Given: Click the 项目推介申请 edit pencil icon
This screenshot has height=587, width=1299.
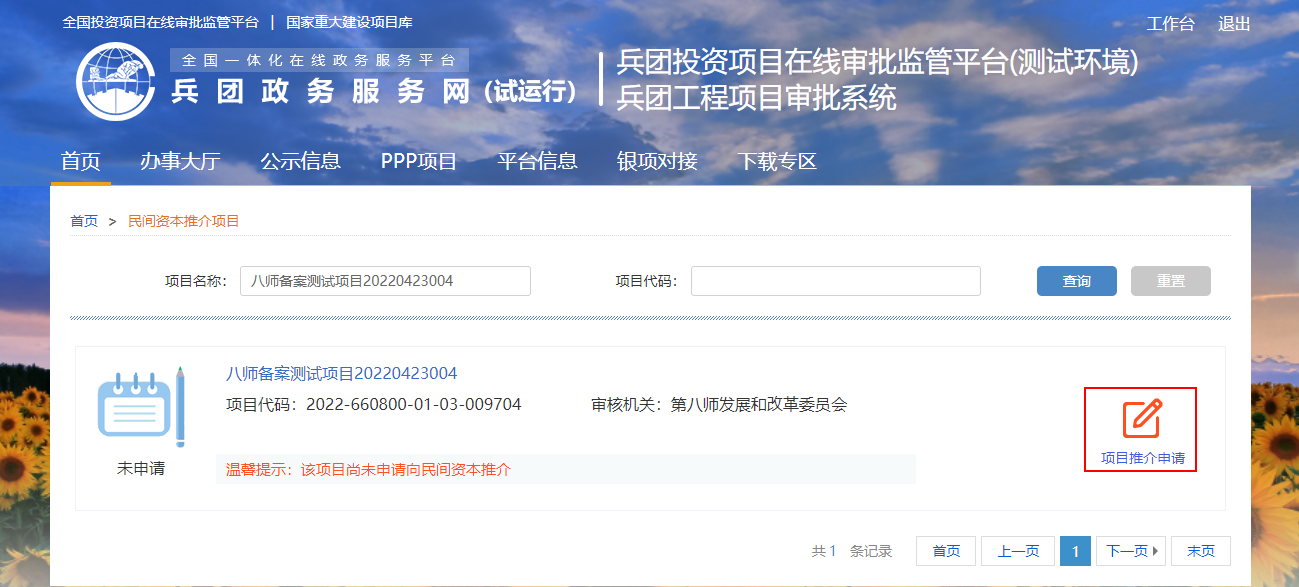Looking at the screenshot, I should [x=1141, y=419].
